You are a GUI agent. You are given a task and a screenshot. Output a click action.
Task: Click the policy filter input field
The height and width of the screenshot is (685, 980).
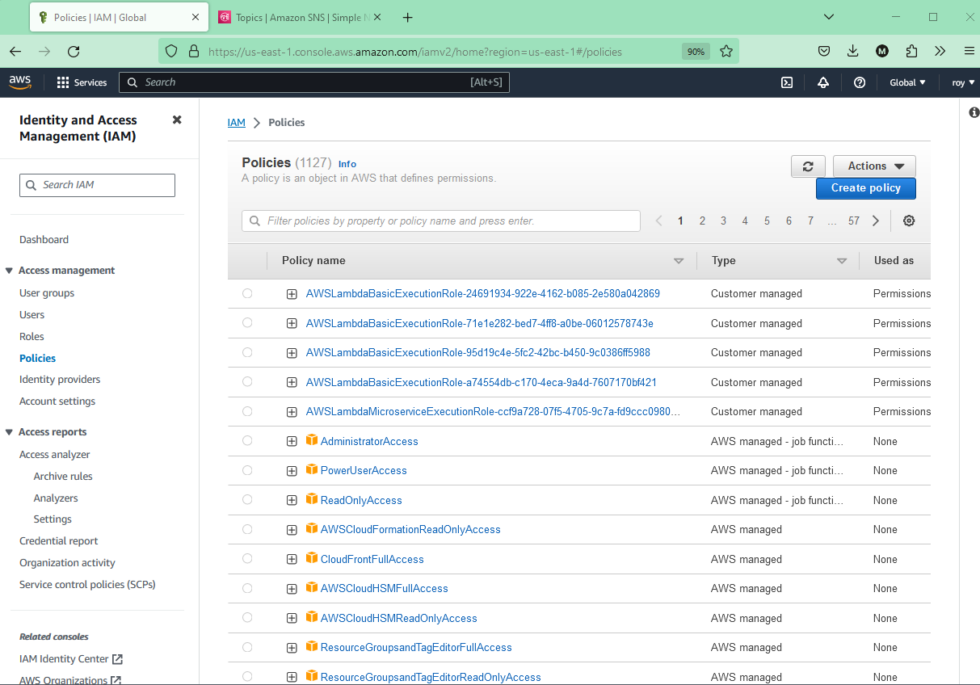[440, 220]
